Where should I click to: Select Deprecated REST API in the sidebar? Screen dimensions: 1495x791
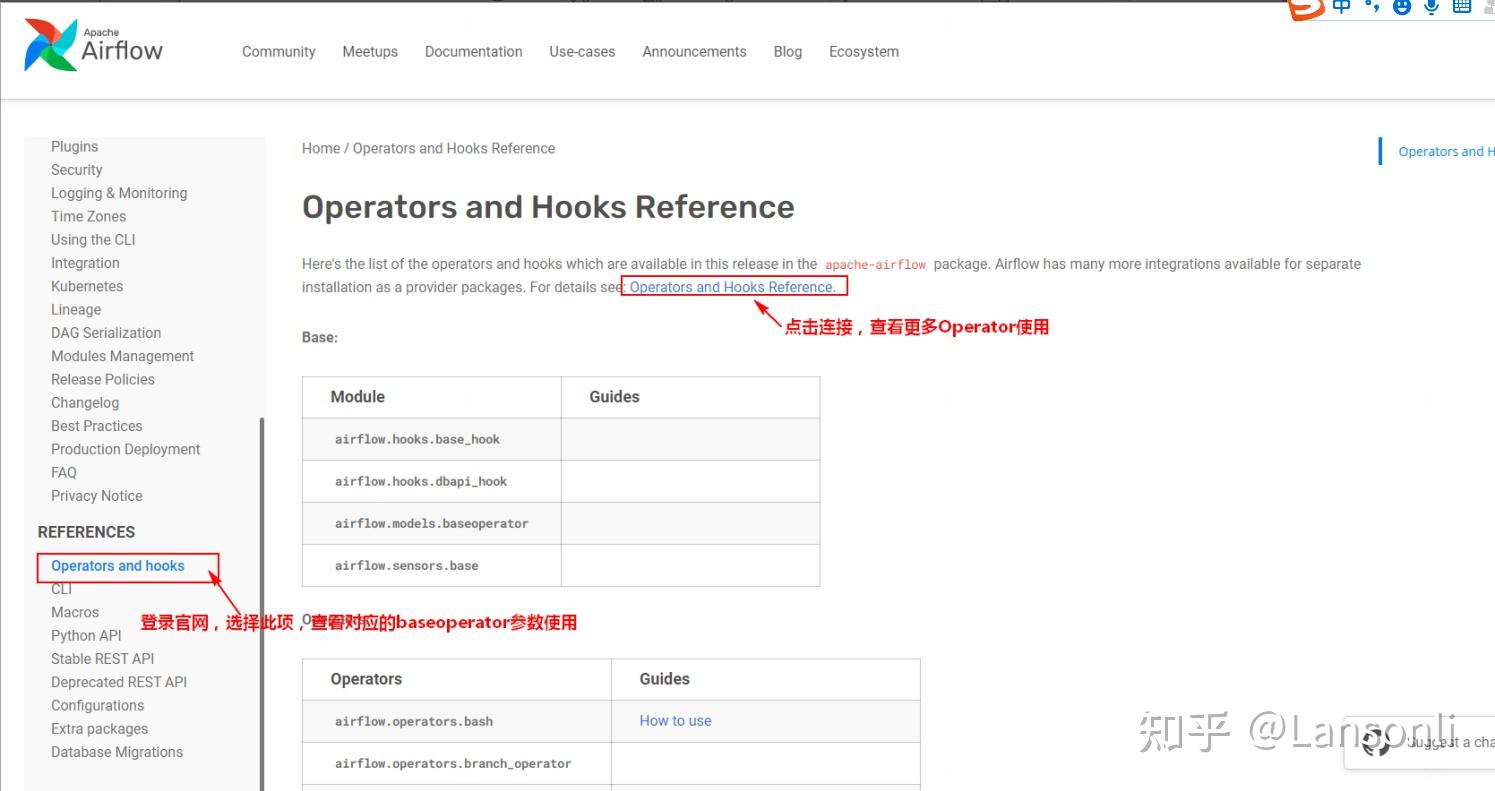coord(119,682)
